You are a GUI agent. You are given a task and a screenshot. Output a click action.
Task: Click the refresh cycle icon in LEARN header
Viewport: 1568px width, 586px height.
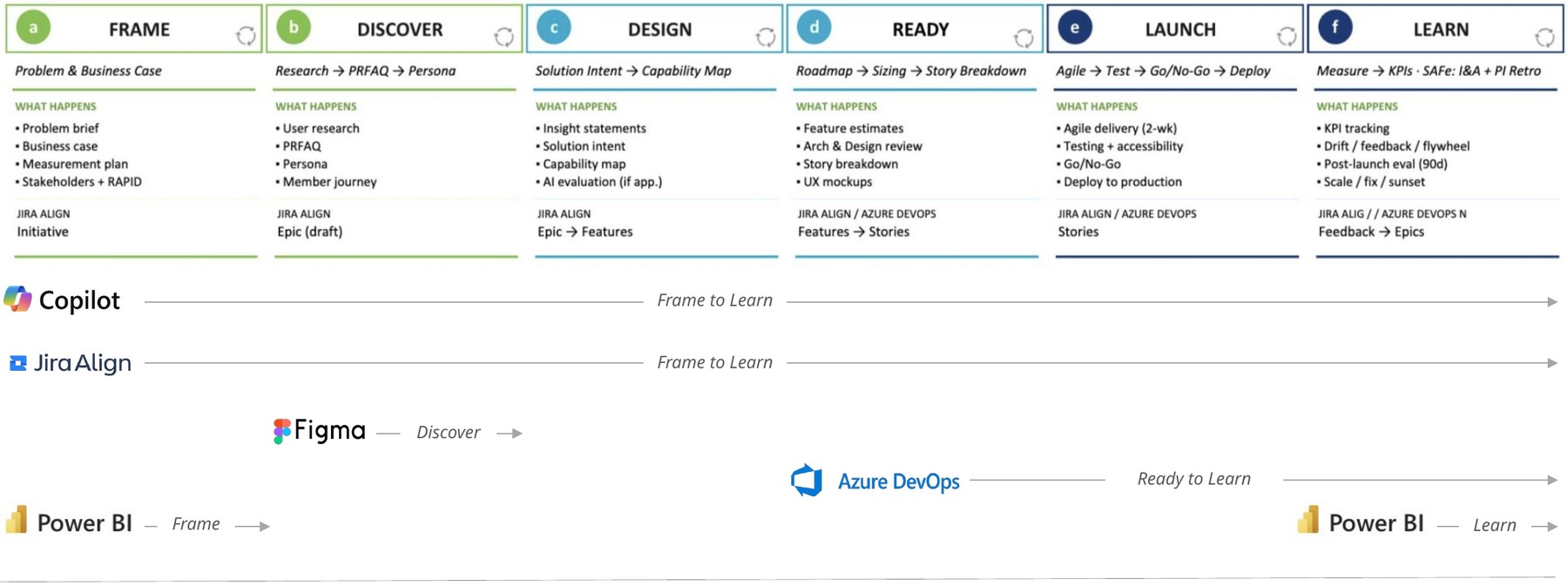[1545, 37]
